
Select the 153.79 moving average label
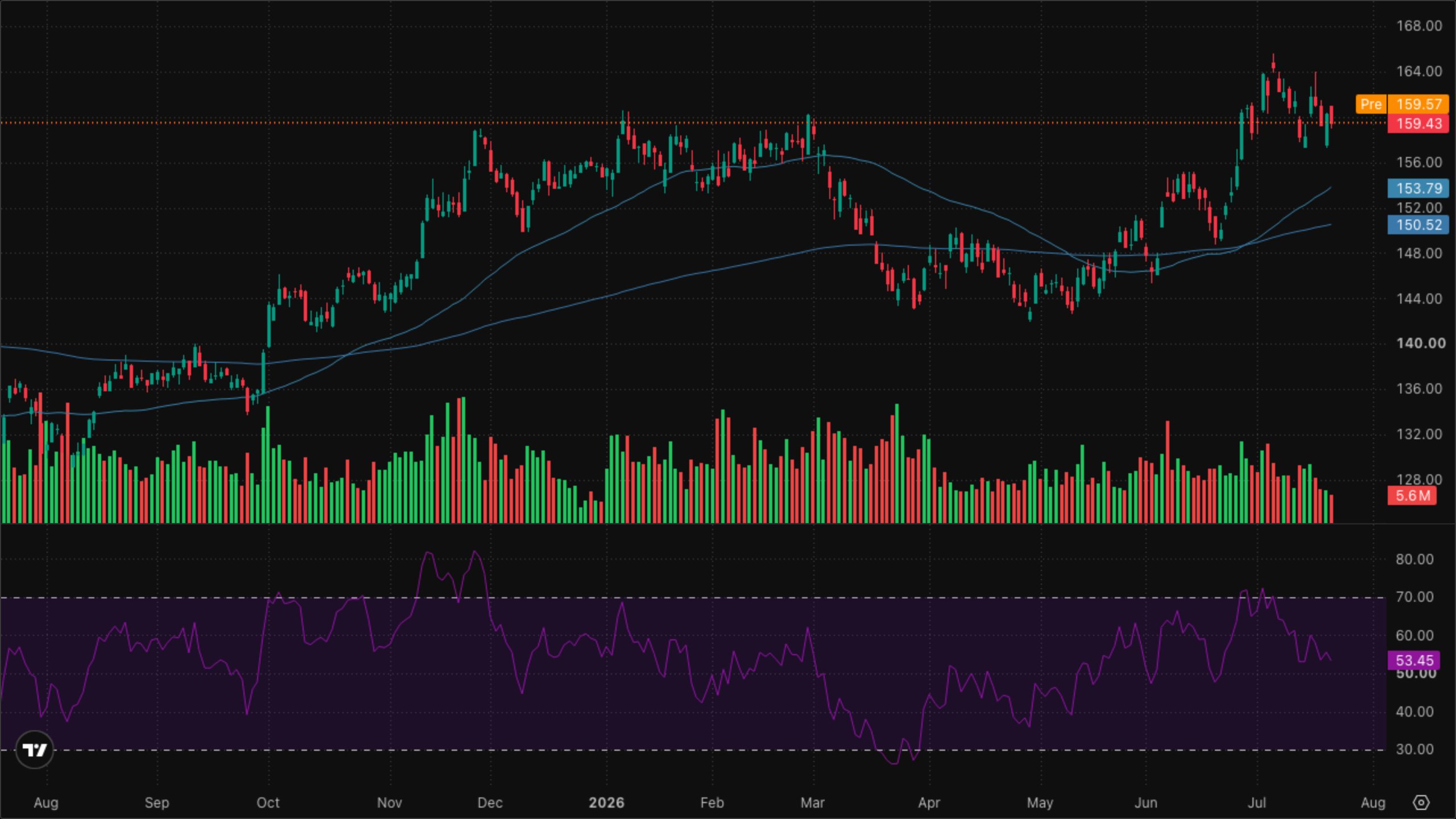point(1418,188)
